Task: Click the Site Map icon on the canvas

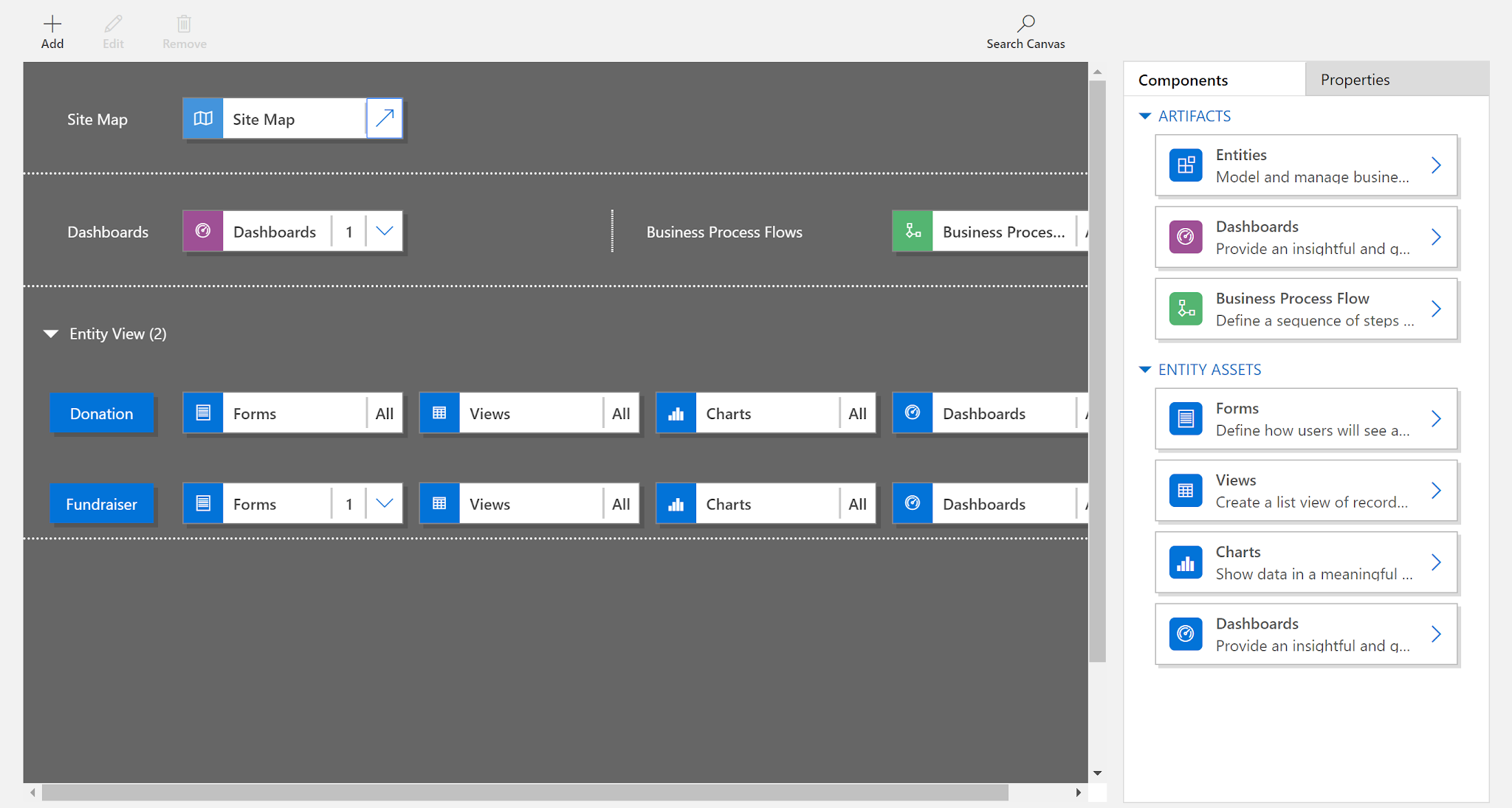Action: click(202, 118)
